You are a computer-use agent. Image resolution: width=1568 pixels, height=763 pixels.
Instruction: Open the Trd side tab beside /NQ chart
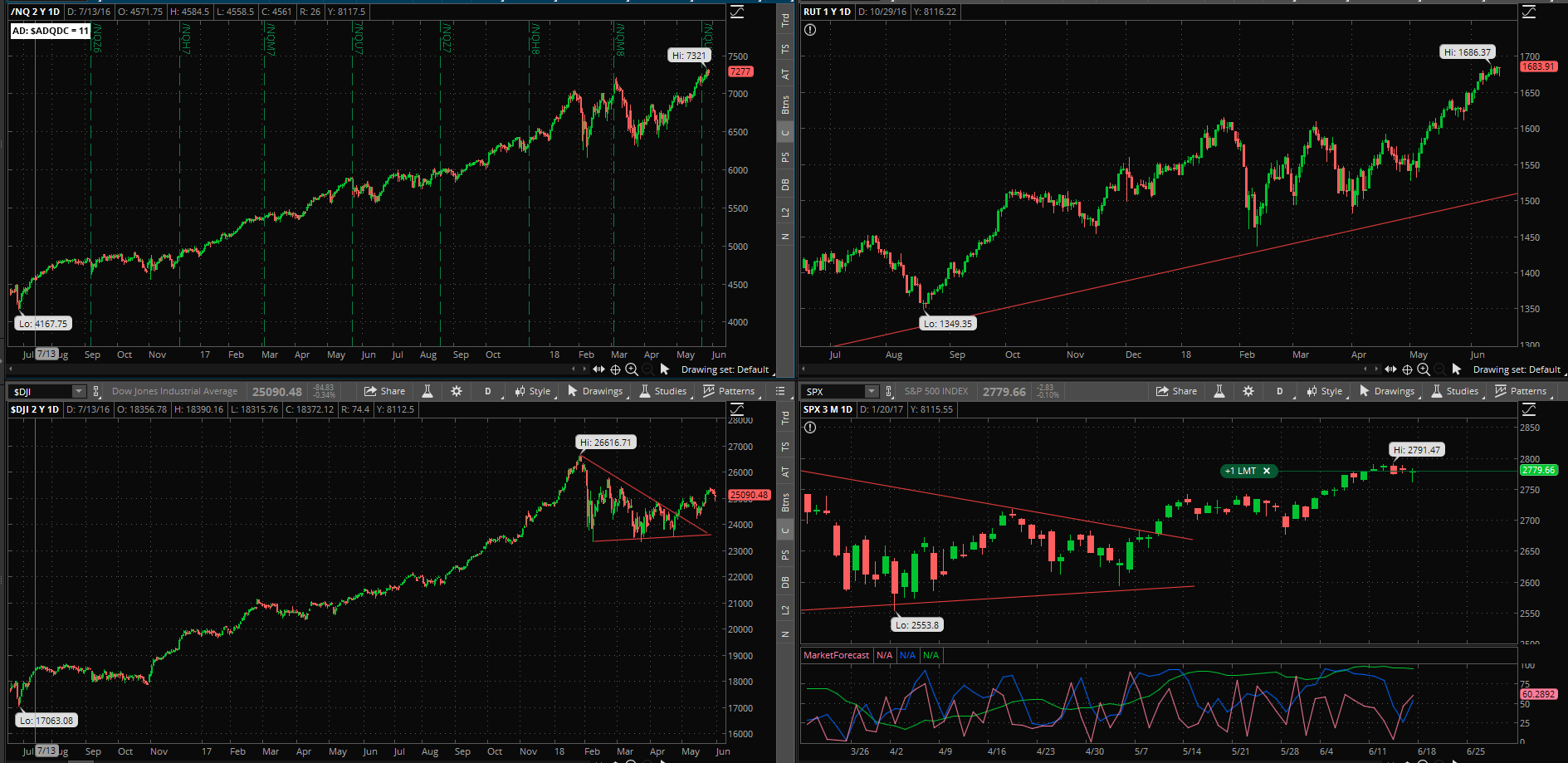(785, 21)
